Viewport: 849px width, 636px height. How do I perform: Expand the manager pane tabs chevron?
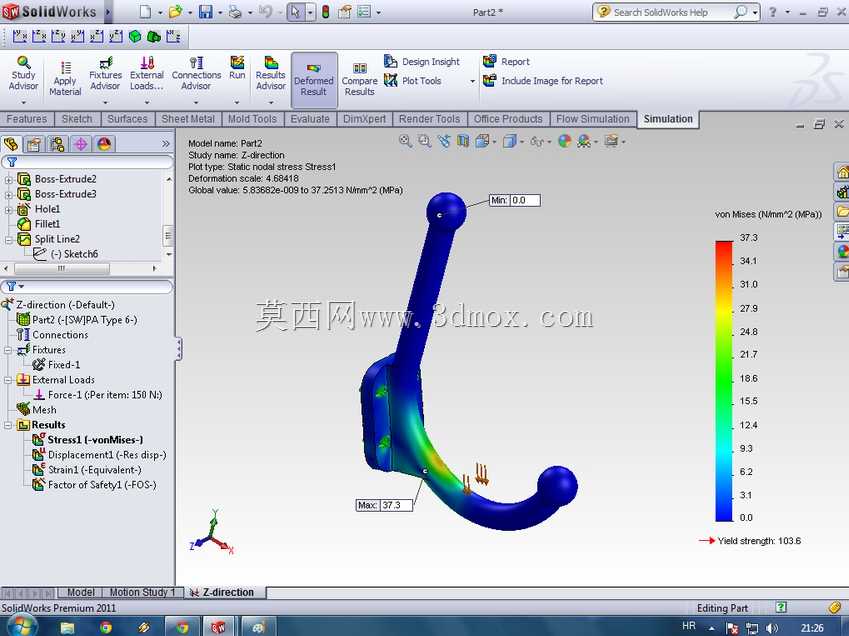[166, 144]
